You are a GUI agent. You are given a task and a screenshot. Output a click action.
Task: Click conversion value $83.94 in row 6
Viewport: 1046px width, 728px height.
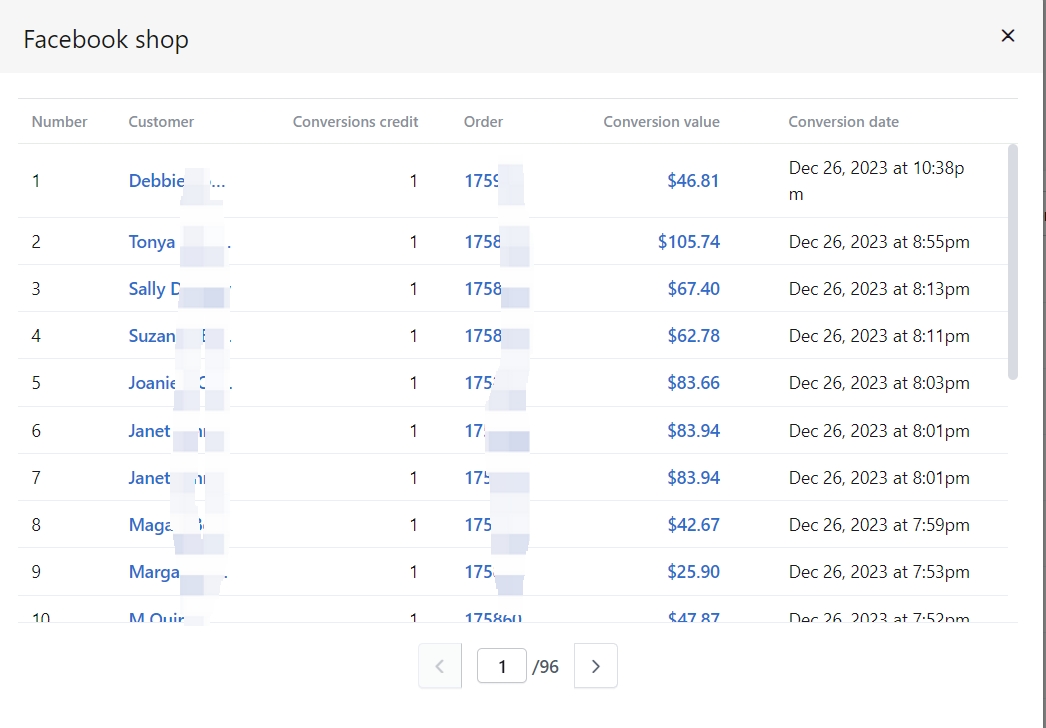click(x=693, y=431)
